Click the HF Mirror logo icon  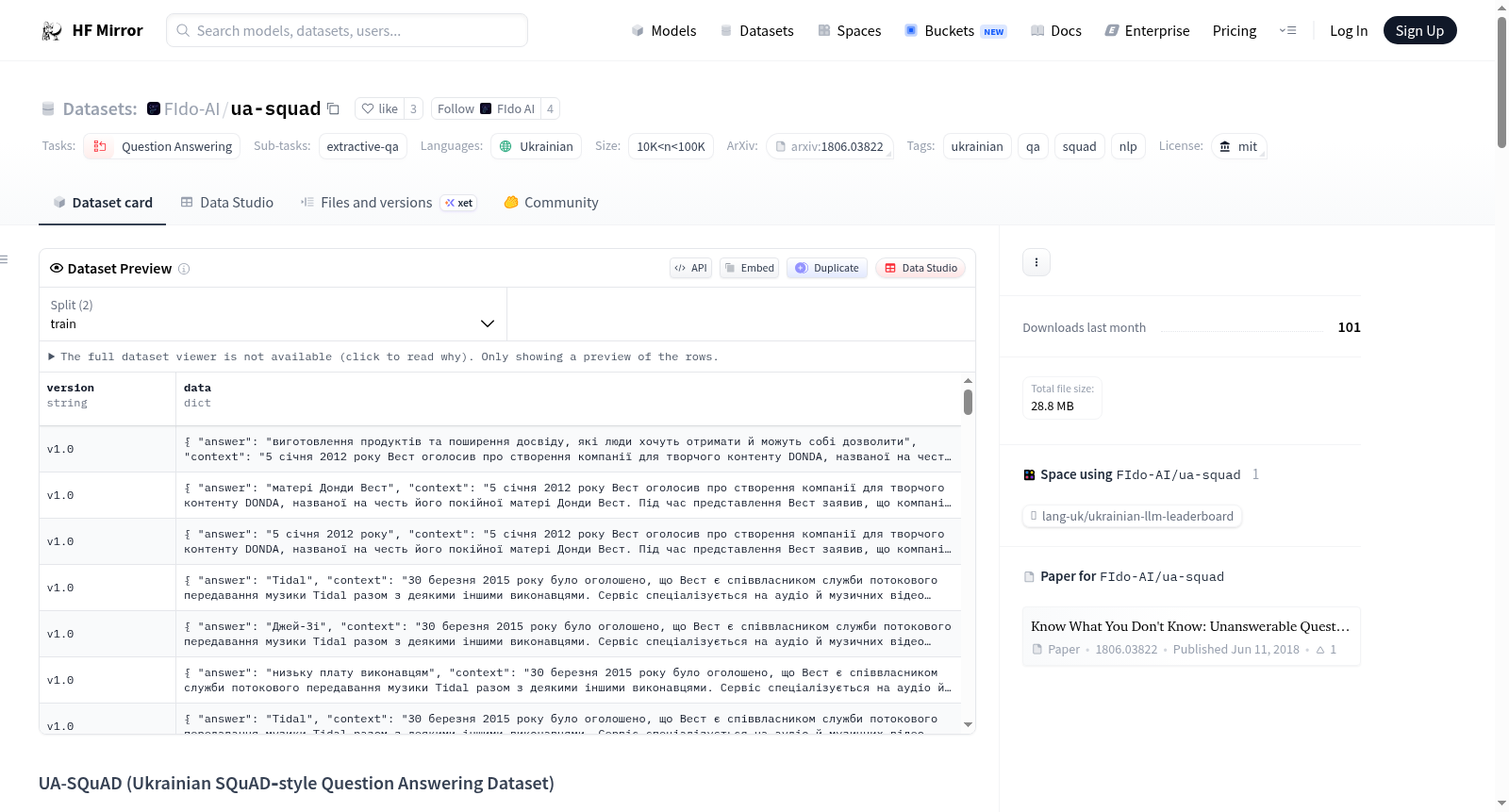pyautogui.click(x=52, y=31)
